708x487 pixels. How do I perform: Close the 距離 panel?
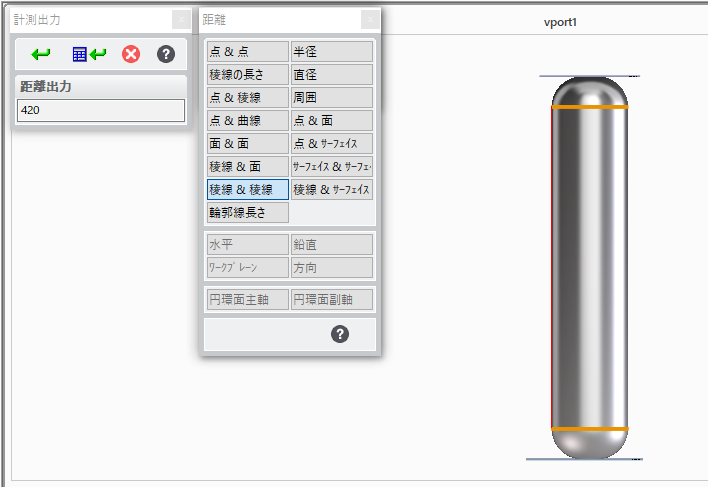(370, 19)
